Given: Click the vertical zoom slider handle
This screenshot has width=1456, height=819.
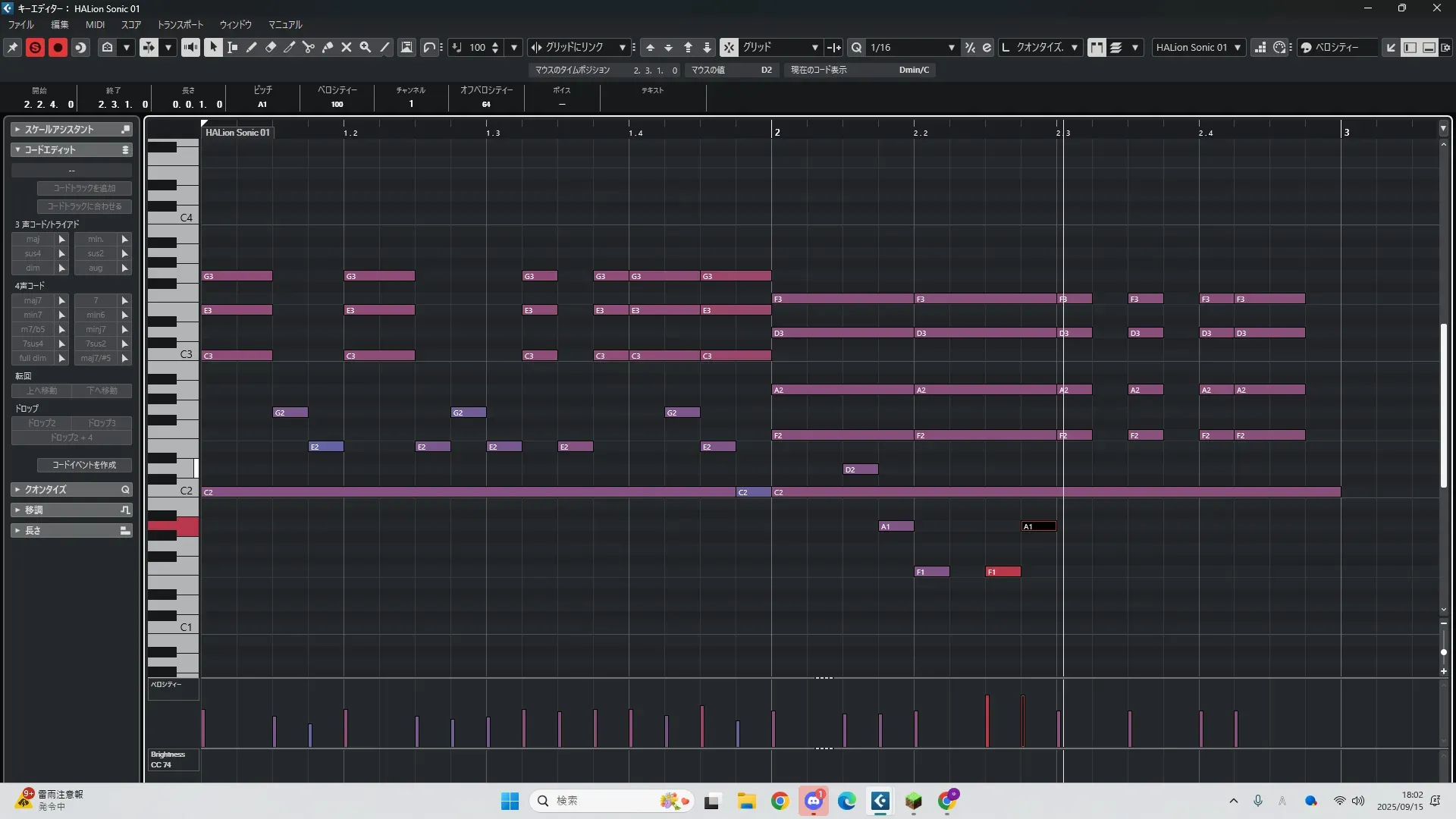Looking at the screenshot, I should [x=1443, y=652].
